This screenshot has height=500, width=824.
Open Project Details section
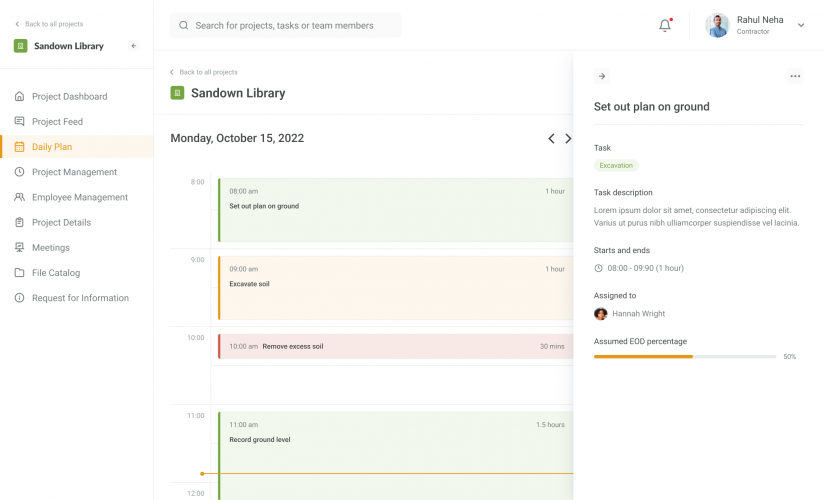pyautogui.click(x=77, y=222)
